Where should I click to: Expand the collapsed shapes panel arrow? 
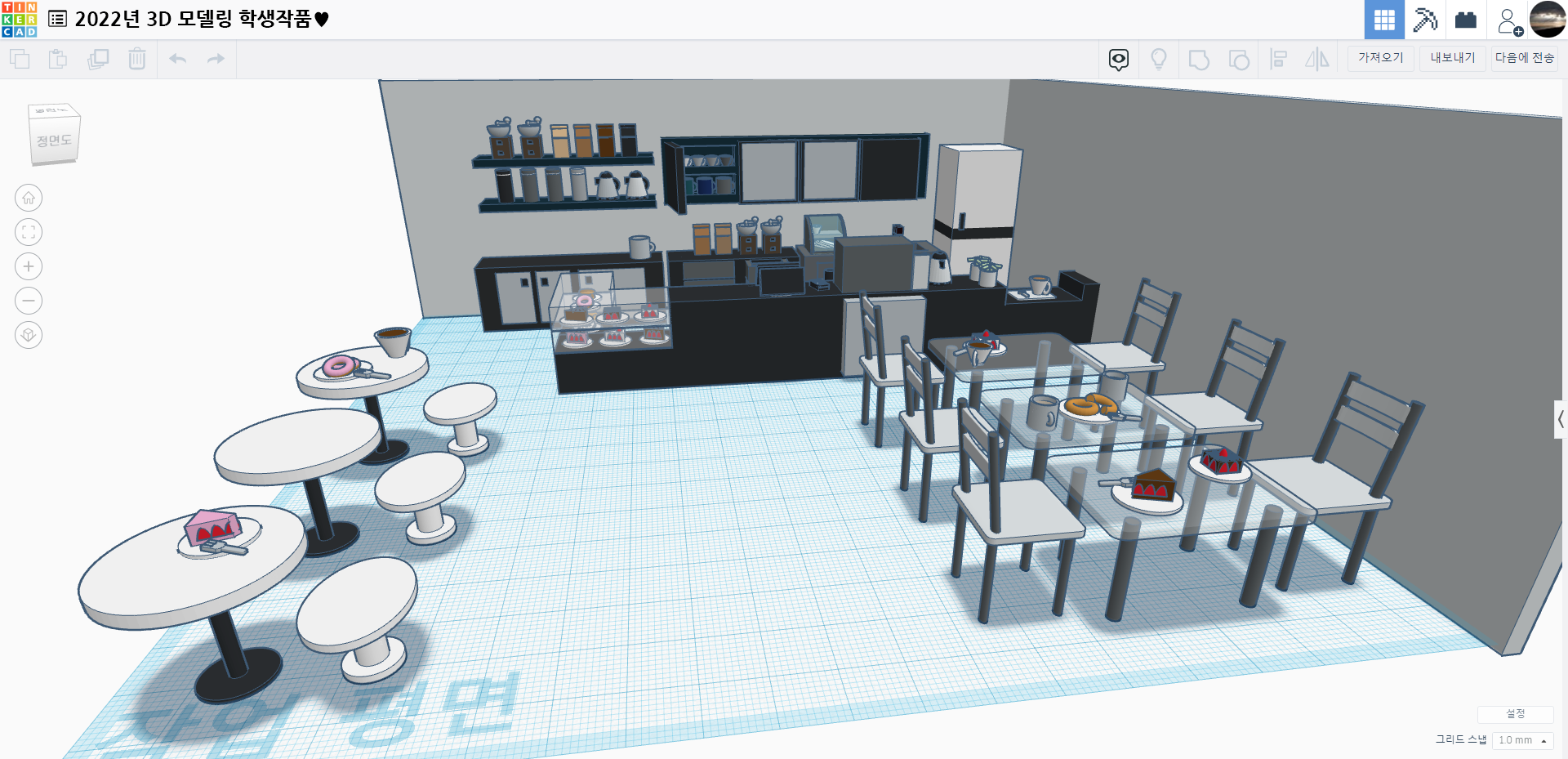1561,419
